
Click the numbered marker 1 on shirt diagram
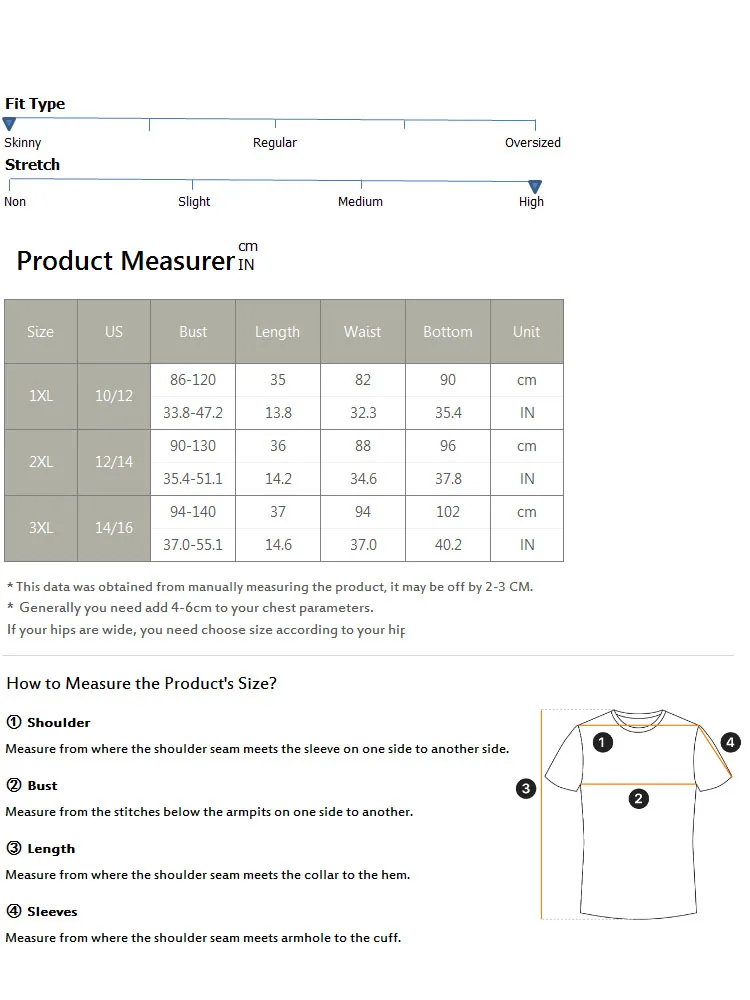602,742
